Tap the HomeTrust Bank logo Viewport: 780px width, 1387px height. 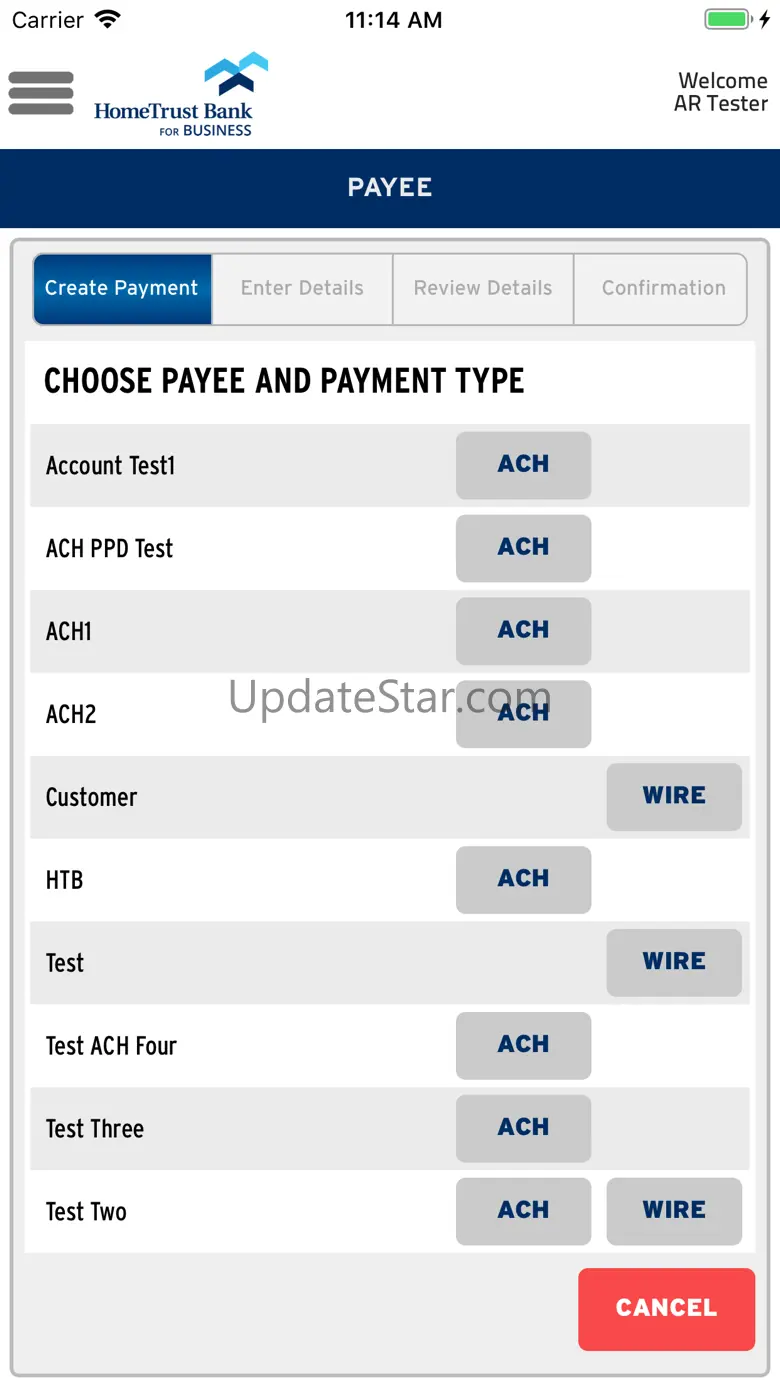pos(182,95)
